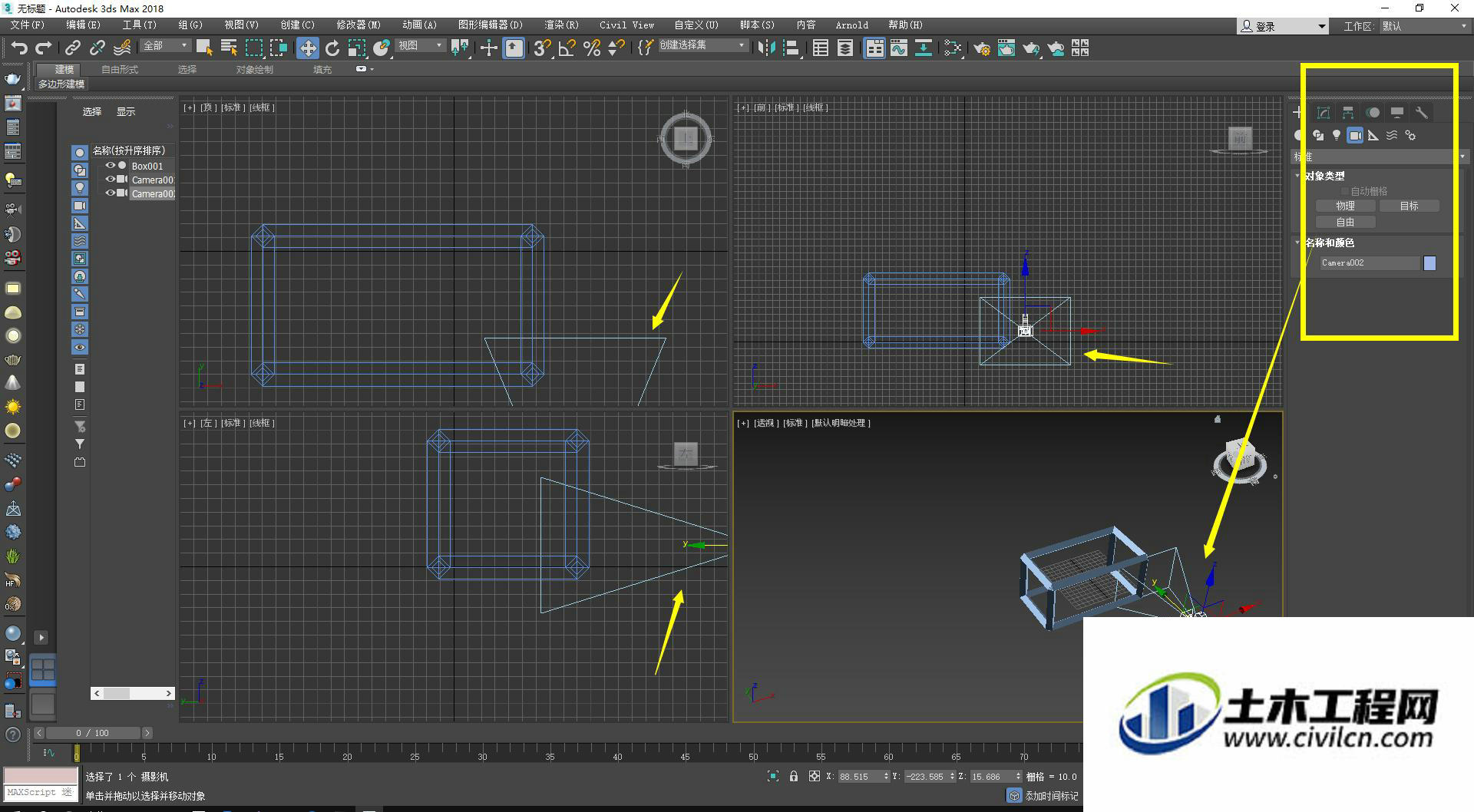The image size is (1474, 812).
Task: Click the 目标 camera button
Action: (1409, 206)
